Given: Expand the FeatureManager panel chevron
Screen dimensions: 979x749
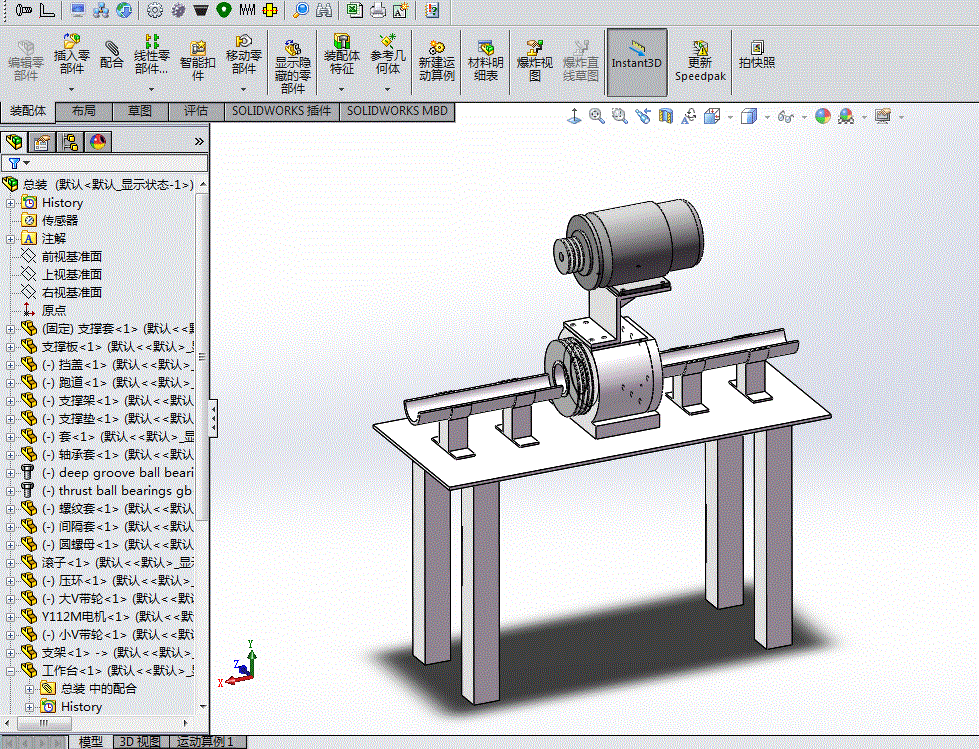Looking at the screenshot, I should (x=199, y=142).
